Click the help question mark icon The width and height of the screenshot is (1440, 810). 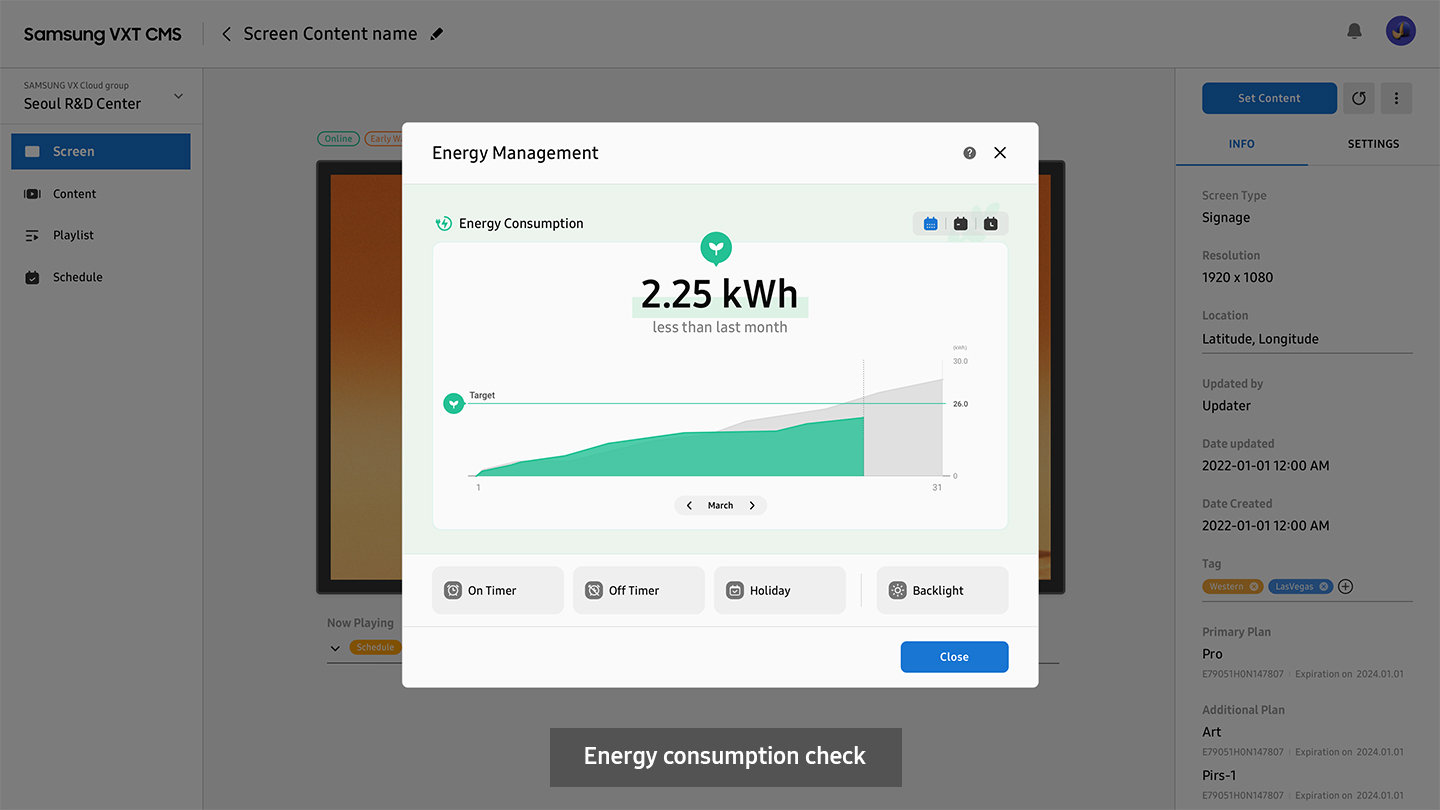click(x=969, y=153)
